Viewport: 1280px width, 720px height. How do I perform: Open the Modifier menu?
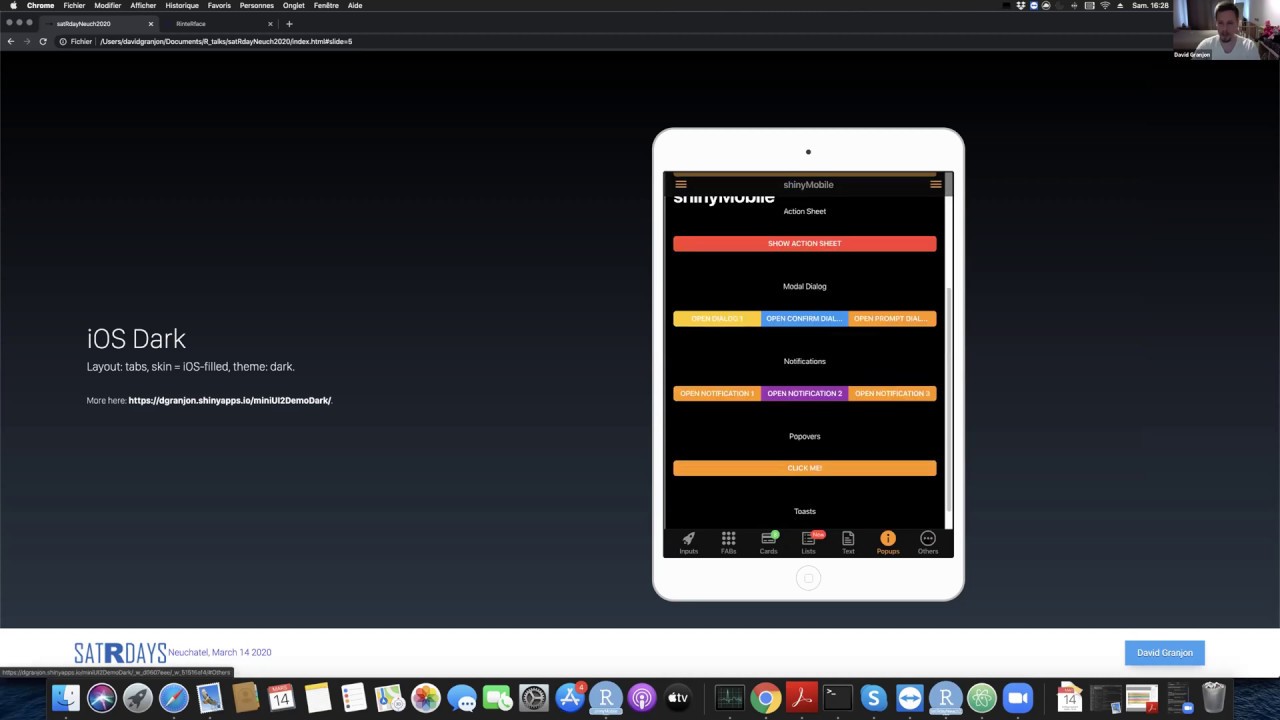pos(107,5)
